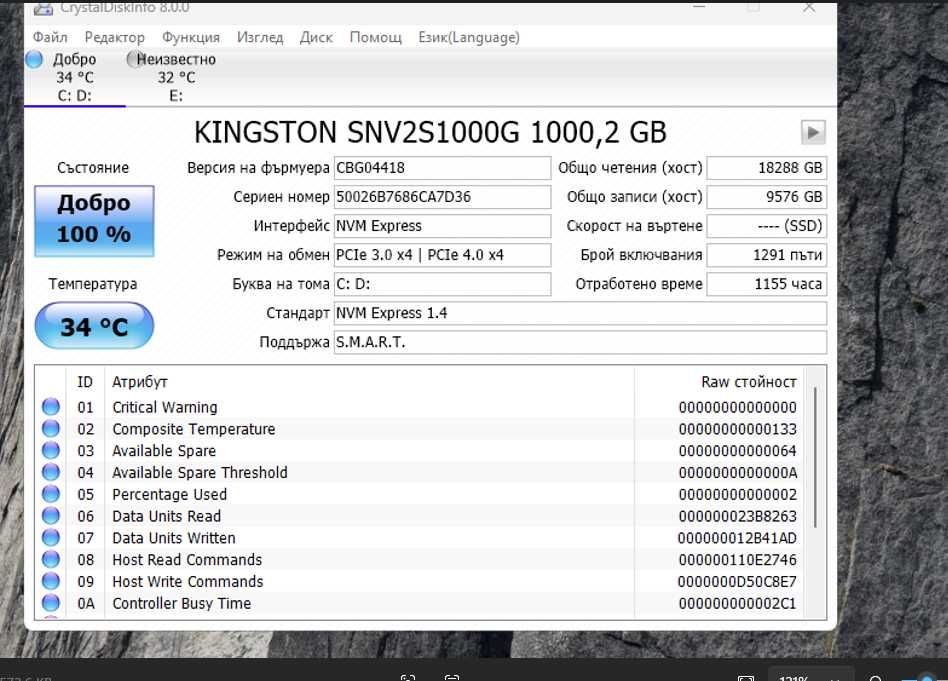948x681 pixels.
Task: Click the status orb for Data Units Written
Action: 51,537
